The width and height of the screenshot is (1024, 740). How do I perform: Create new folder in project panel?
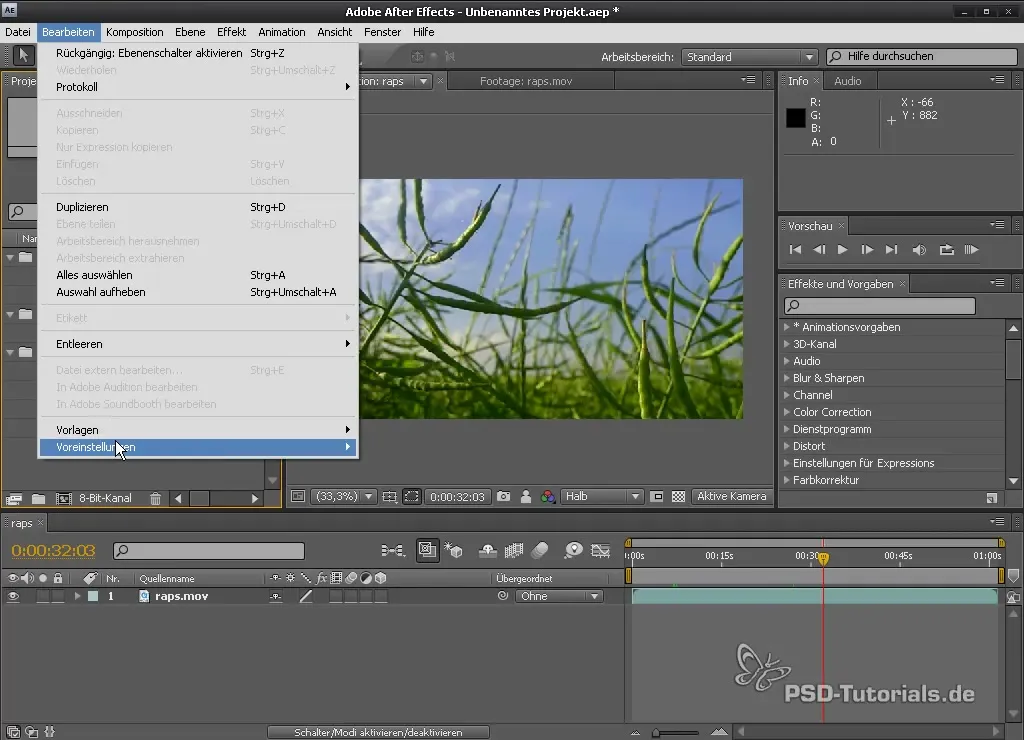(x=39, y=498)
